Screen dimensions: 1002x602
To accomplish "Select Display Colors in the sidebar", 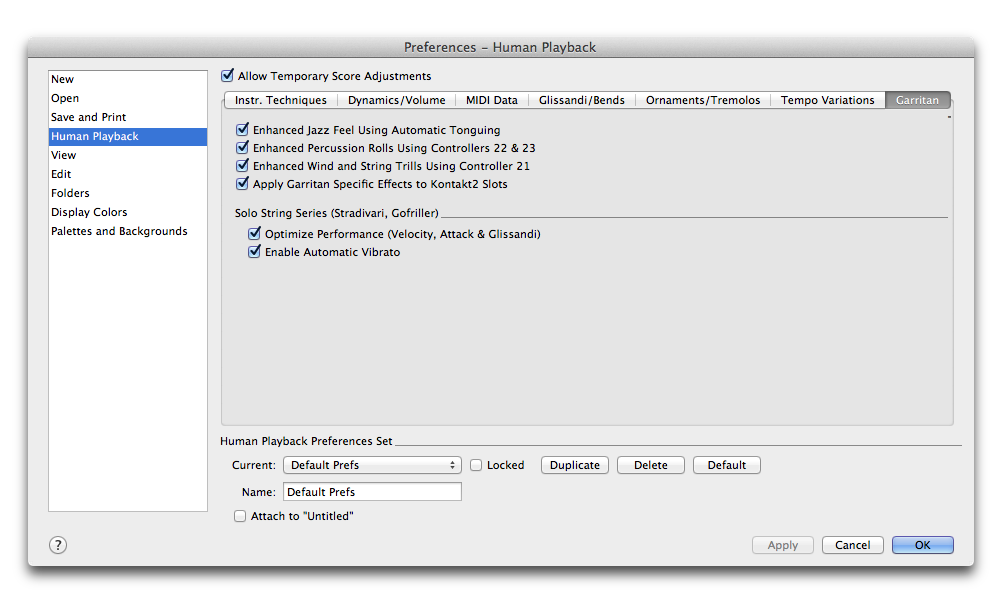I will pyautogui.click(x=89, y=212).
